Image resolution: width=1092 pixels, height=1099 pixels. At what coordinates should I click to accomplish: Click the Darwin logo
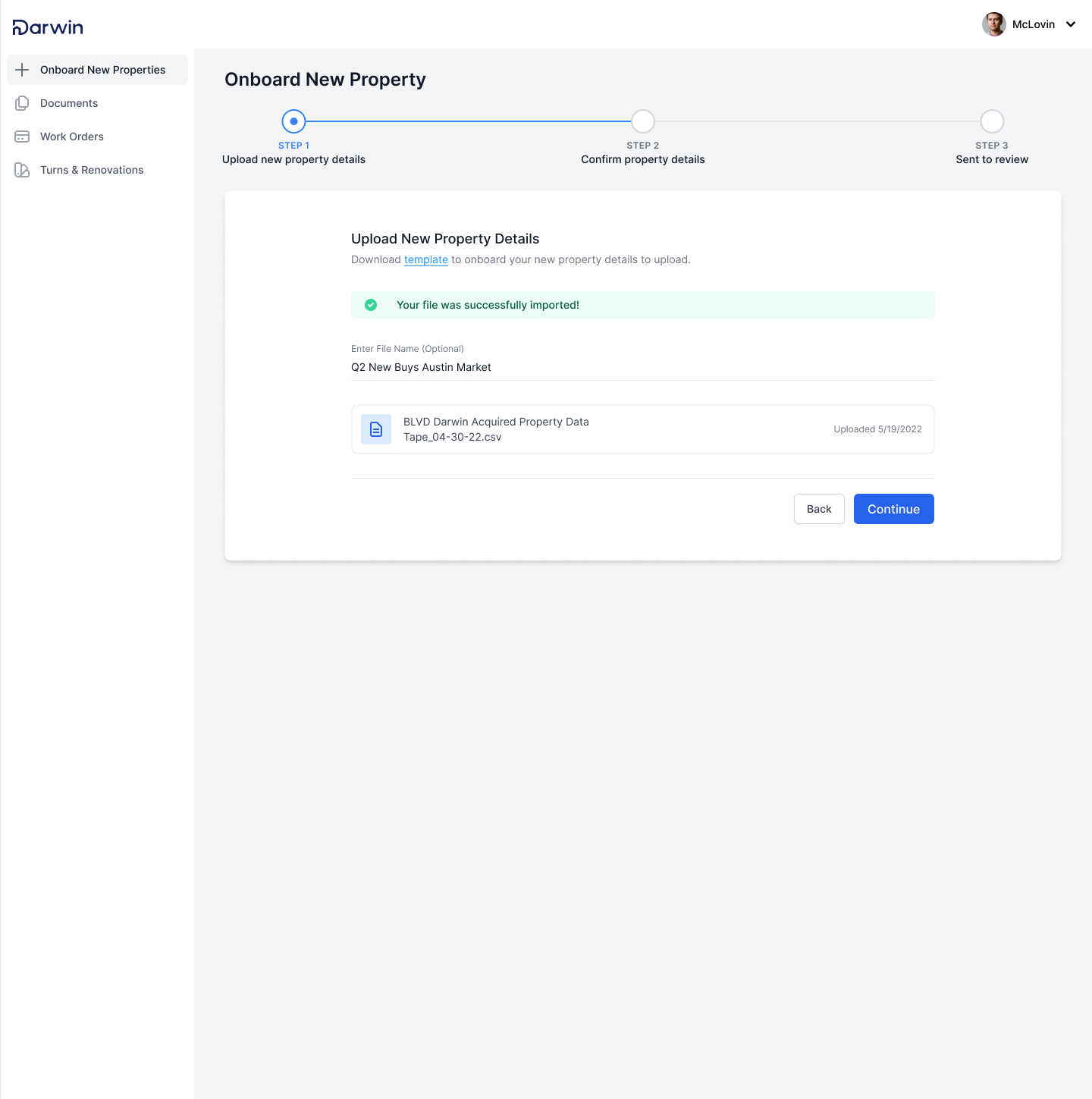48,27
